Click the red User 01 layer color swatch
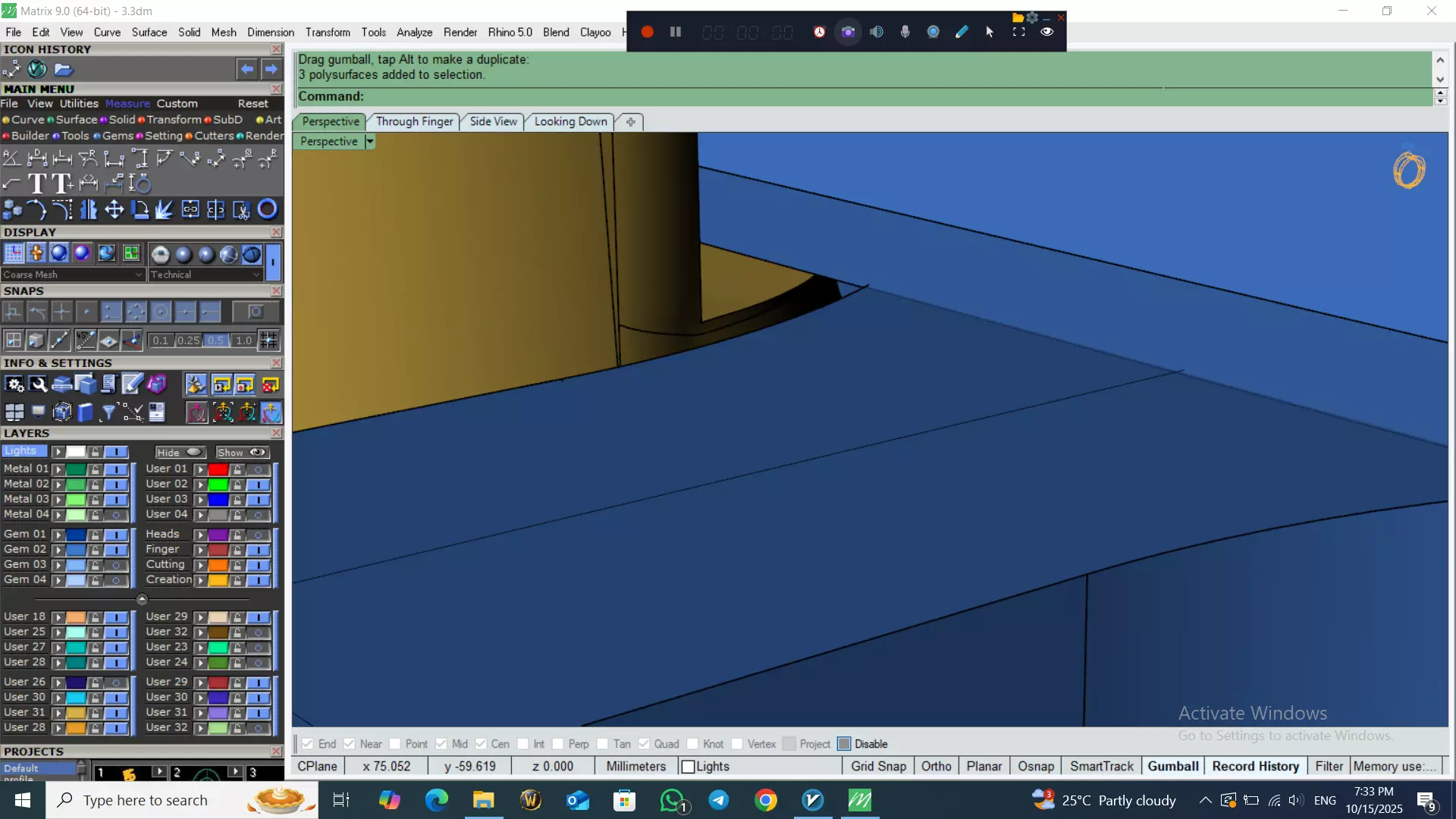The width and height of the screenshot is (1456, 819). (218, 469)
